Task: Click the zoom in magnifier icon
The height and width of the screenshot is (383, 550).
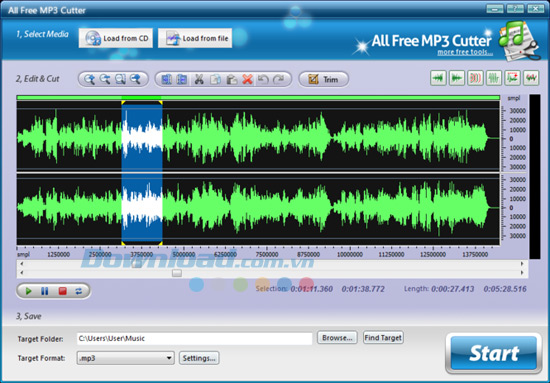Action: point(89,79)
